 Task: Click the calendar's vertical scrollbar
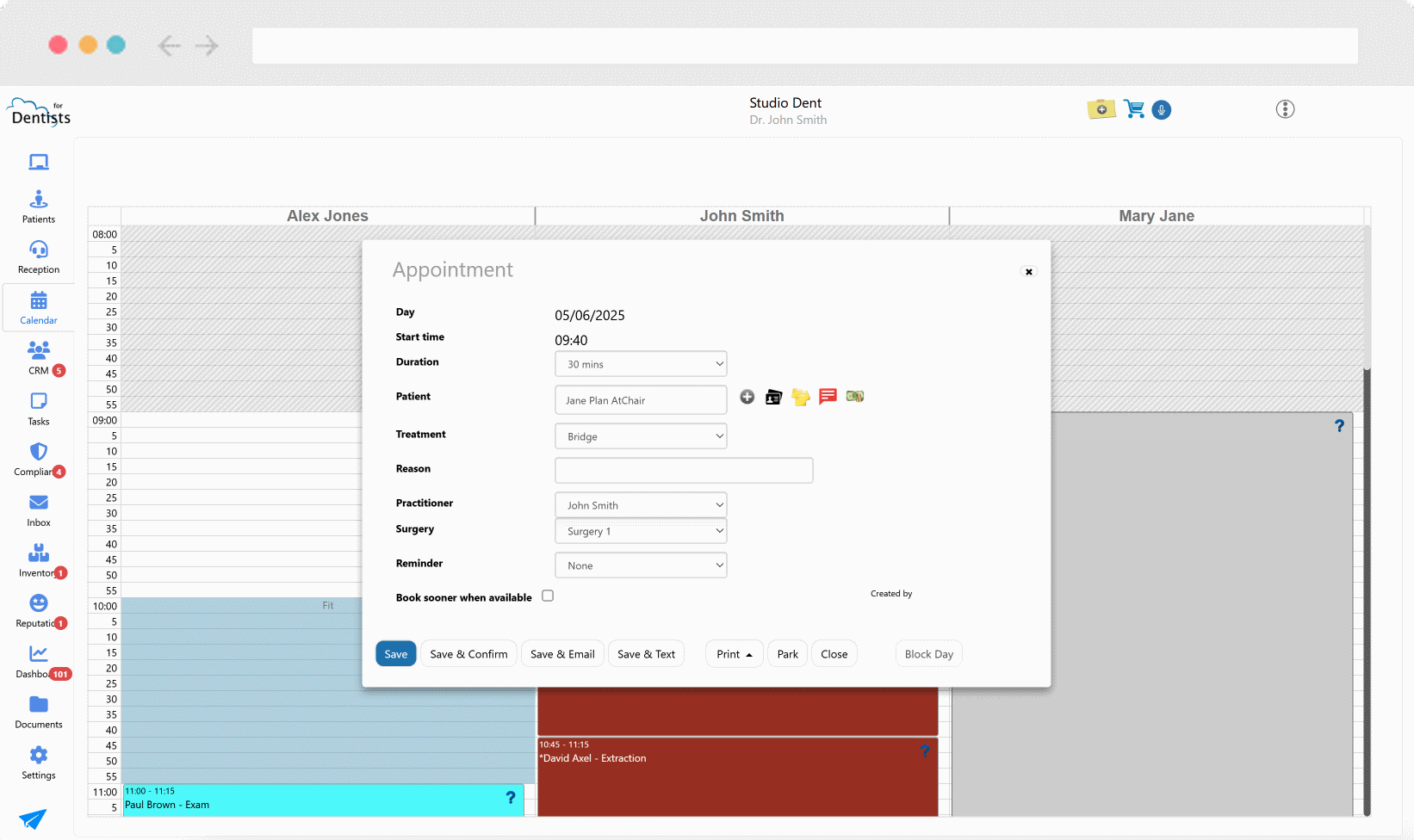(1367, 585)
